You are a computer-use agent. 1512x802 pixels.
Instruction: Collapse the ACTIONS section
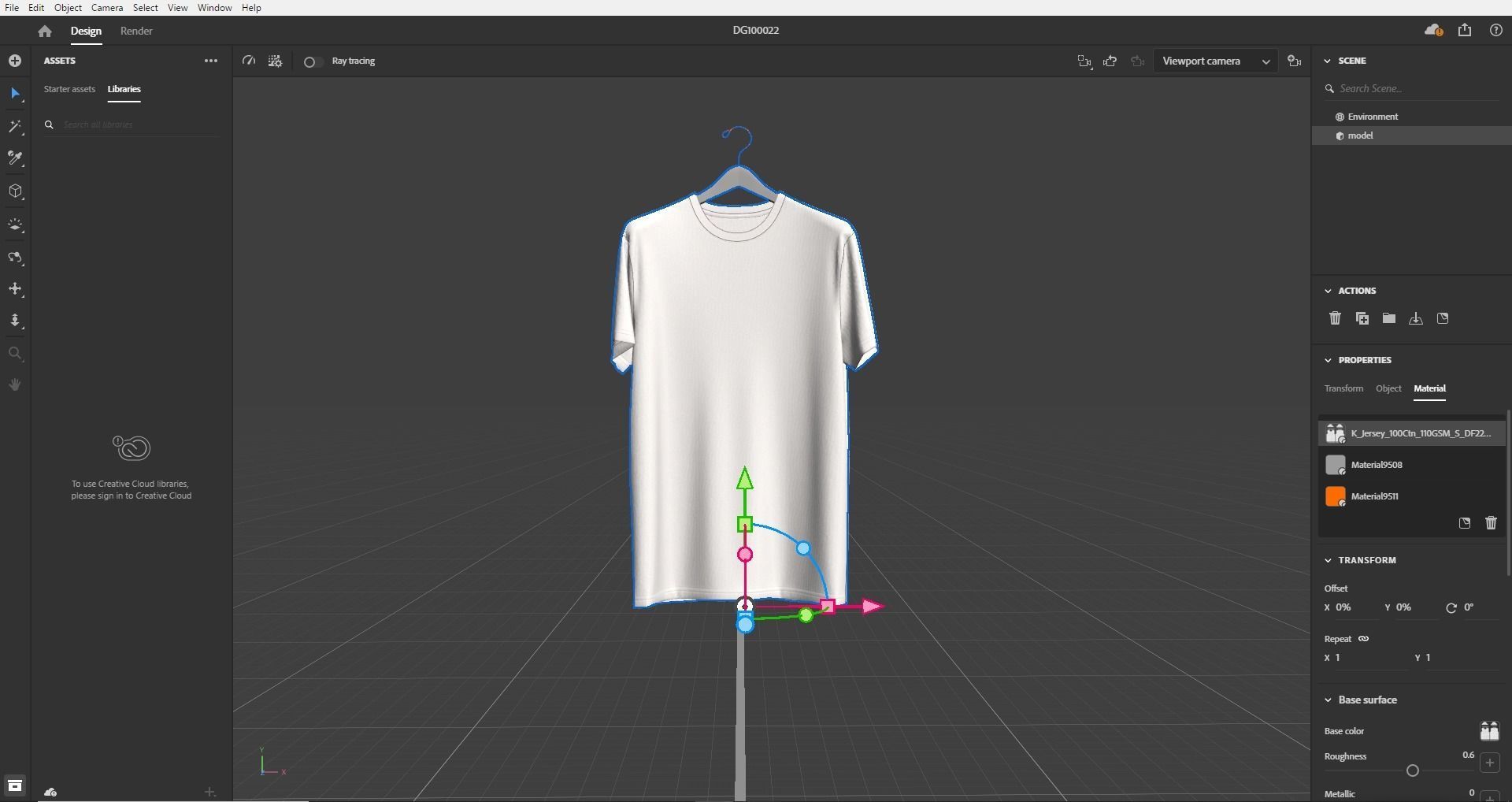click(1328, 291)
